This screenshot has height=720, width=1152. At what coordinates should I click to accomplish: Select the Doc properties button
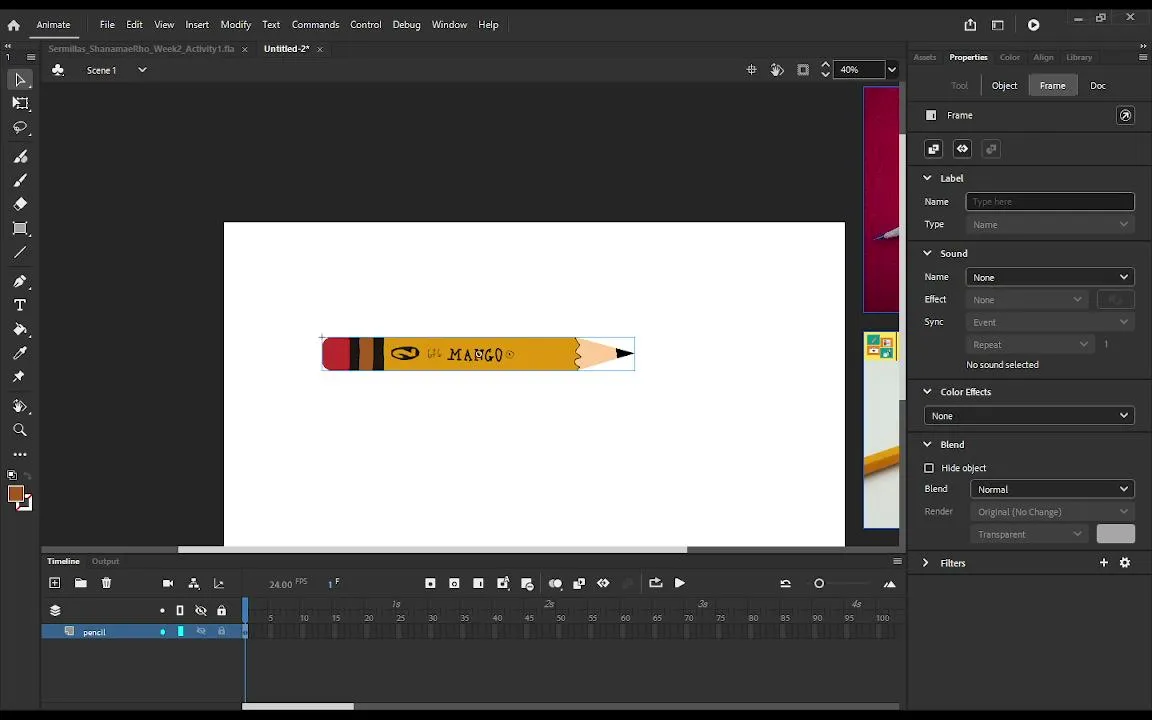point(1098,86)
